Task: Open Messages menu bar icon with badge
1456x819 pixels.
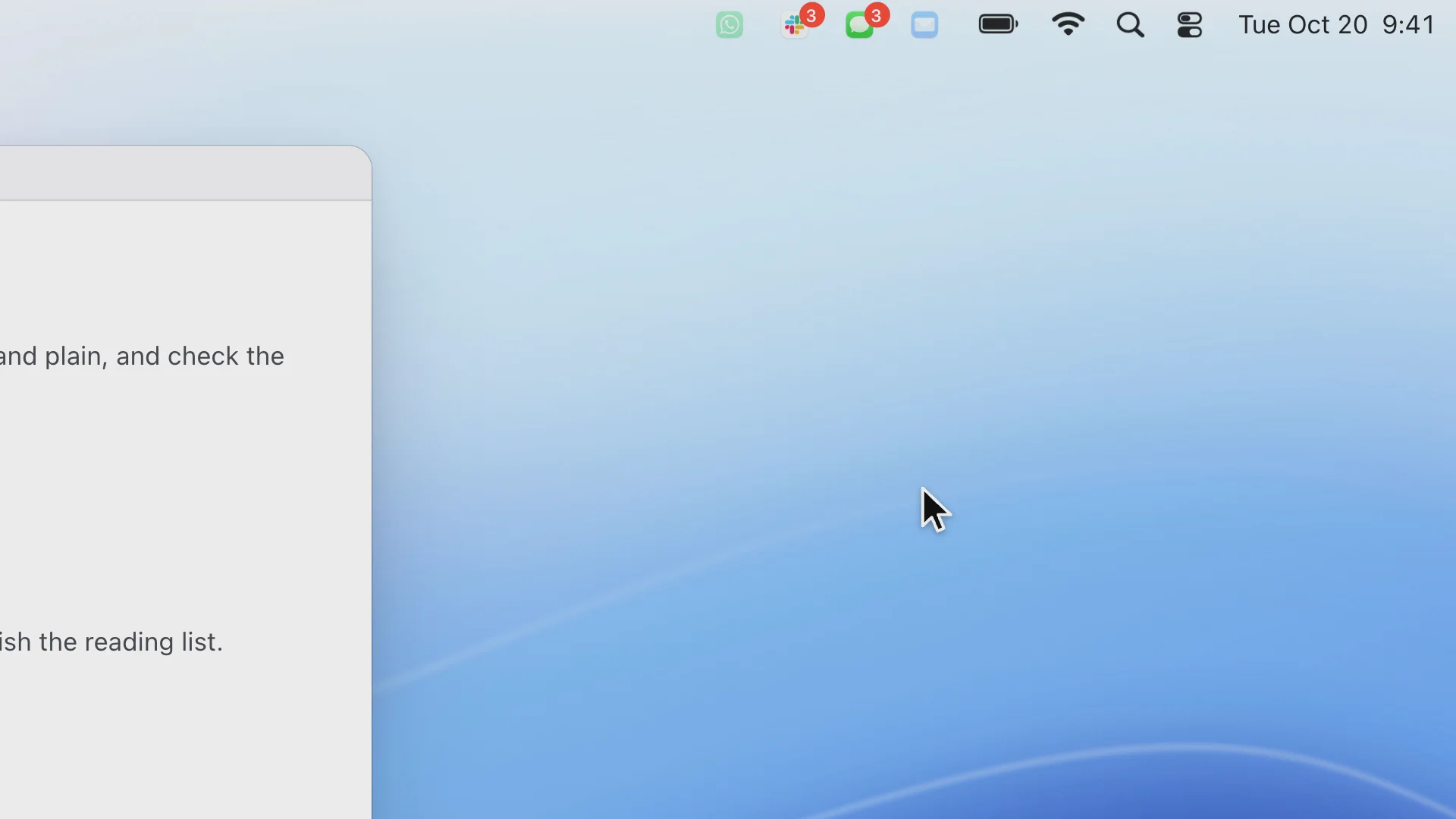Action: tap(860, 25)
